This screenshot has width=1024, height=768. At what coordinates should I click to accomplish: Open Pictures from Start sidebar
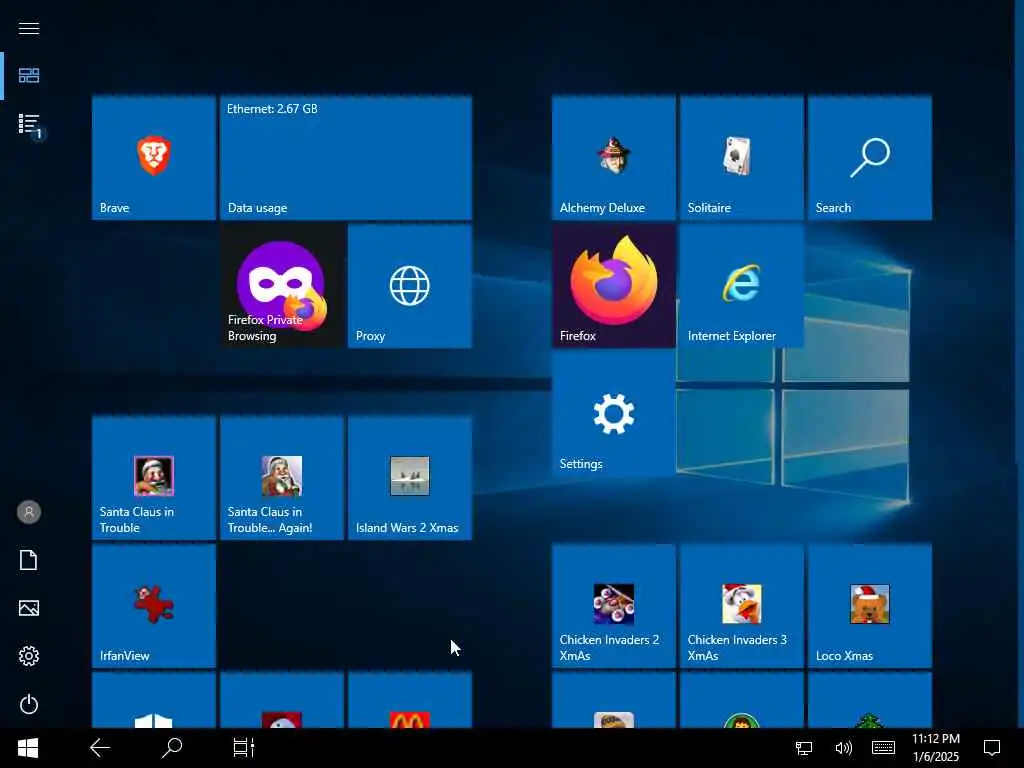(29, 608)
